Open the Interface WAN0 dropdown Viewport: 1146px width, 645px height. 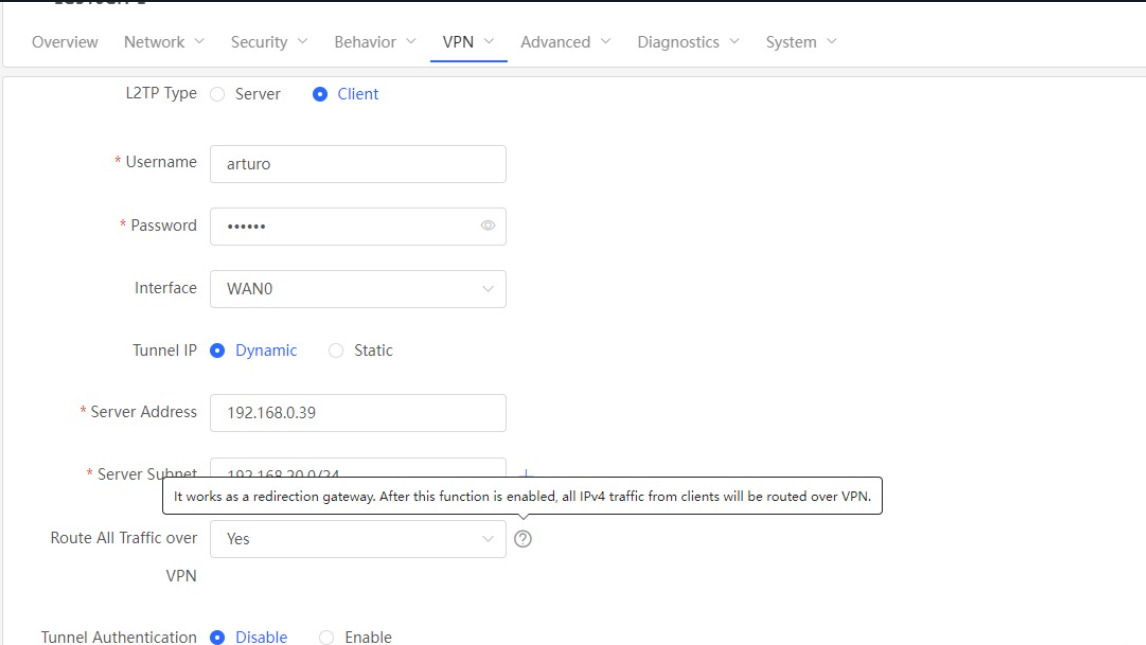click(358, 289)
